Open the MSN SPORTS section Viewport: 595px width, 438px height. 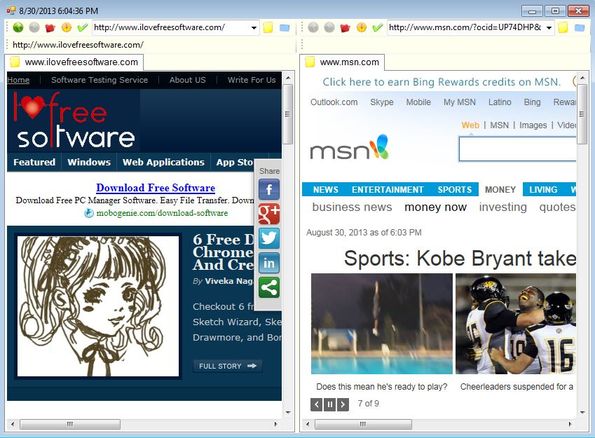[x=455, y=189]
